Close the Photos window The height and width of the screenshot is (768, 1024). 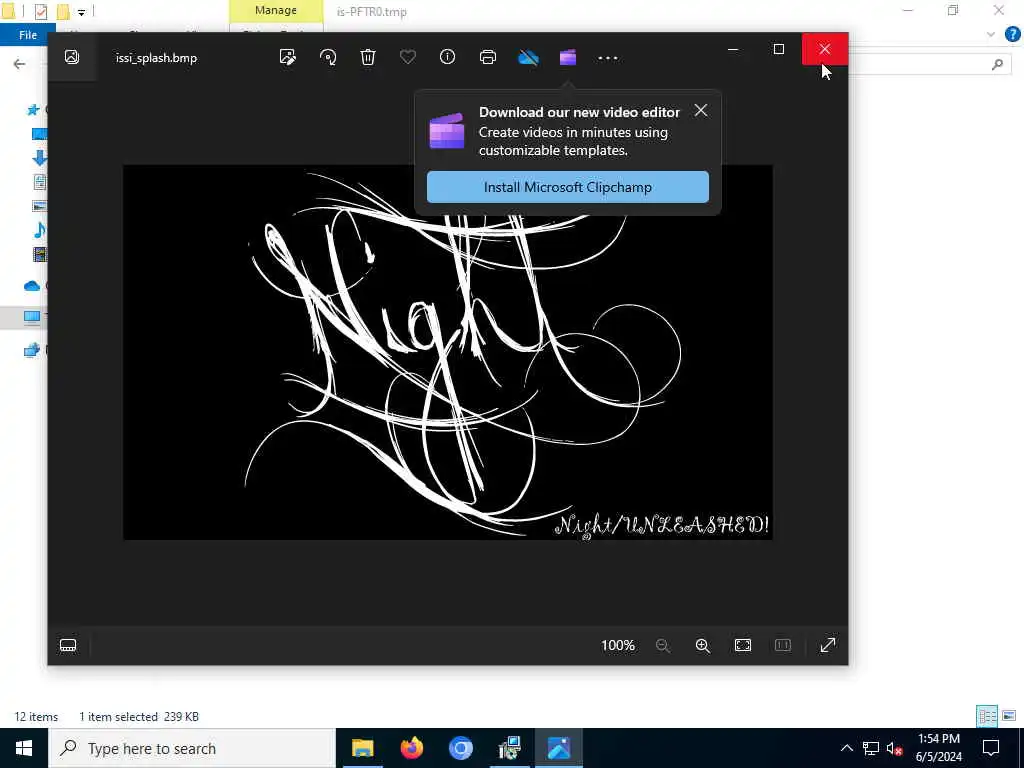pos(825,49)
